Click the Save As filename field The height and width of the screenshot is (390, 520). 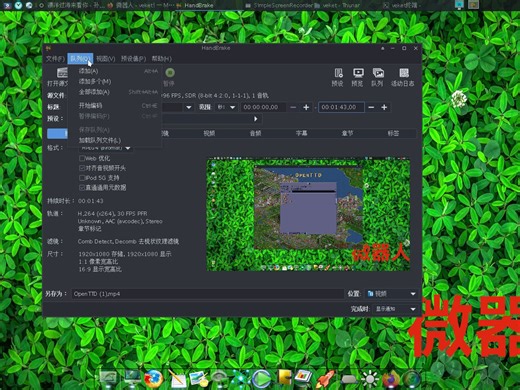tap(207, 294)
